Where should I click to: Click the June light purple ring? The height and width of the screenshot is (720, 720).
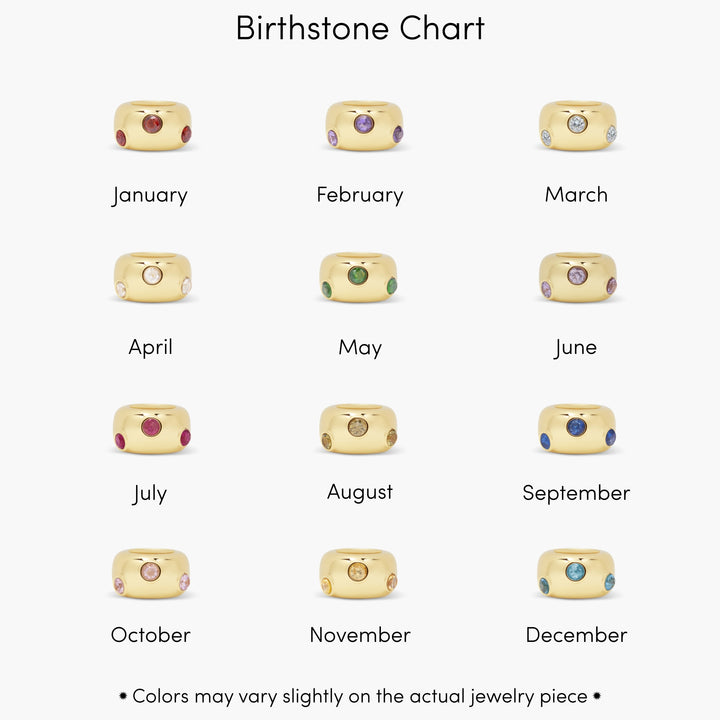click(578, 277)
